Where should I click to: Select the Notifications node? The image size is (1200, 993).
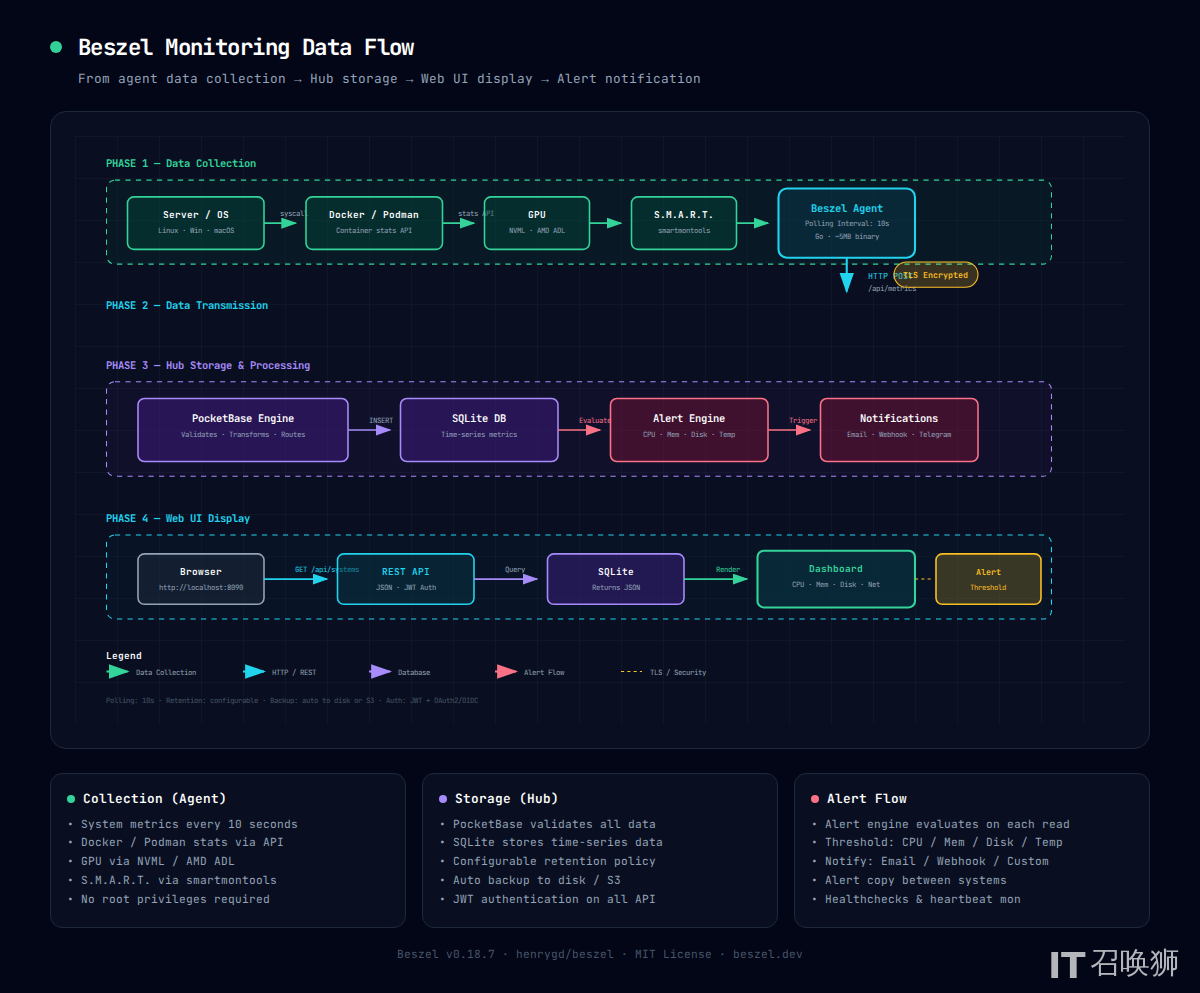click(x=899, y=430)
